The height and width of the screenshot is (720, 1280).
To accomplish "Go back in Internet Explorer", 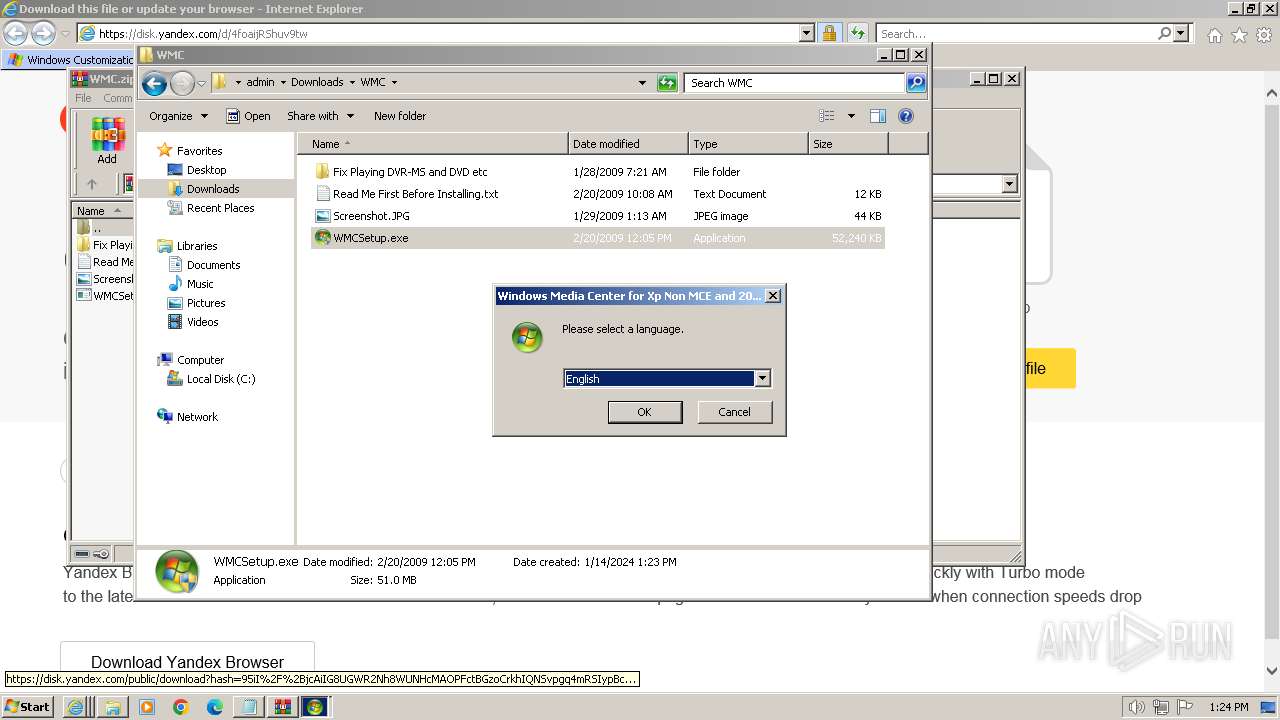I will coord(16,34).
